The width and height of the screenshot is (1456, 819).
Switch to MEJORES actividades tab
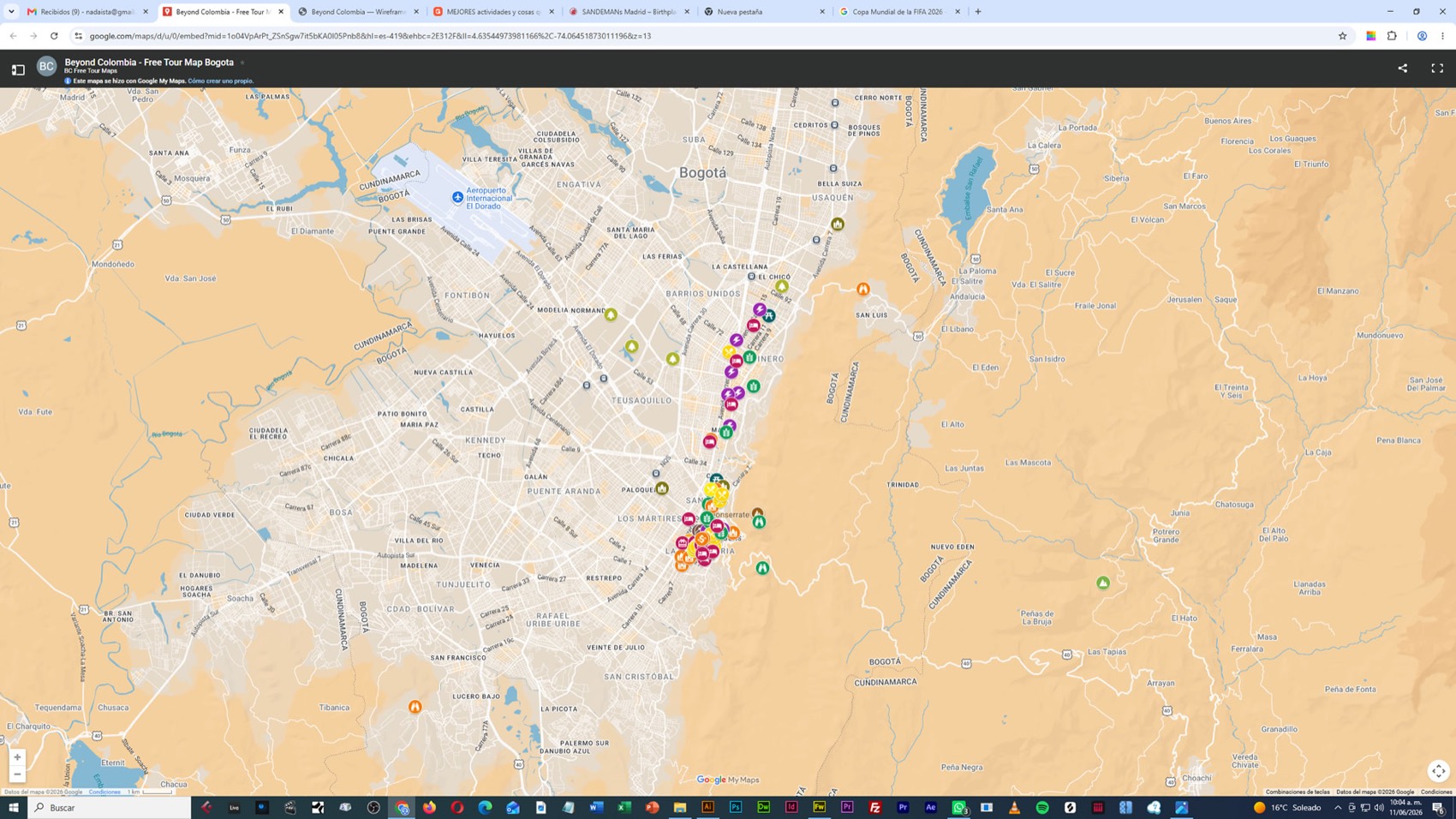[493, 12]
